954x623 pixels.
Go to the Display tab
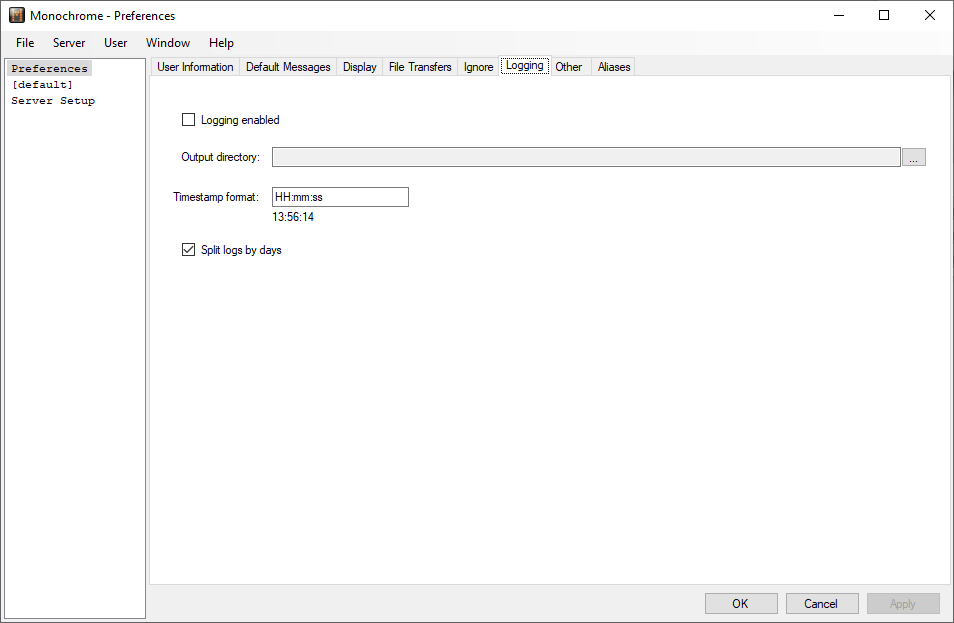(360, 67)
